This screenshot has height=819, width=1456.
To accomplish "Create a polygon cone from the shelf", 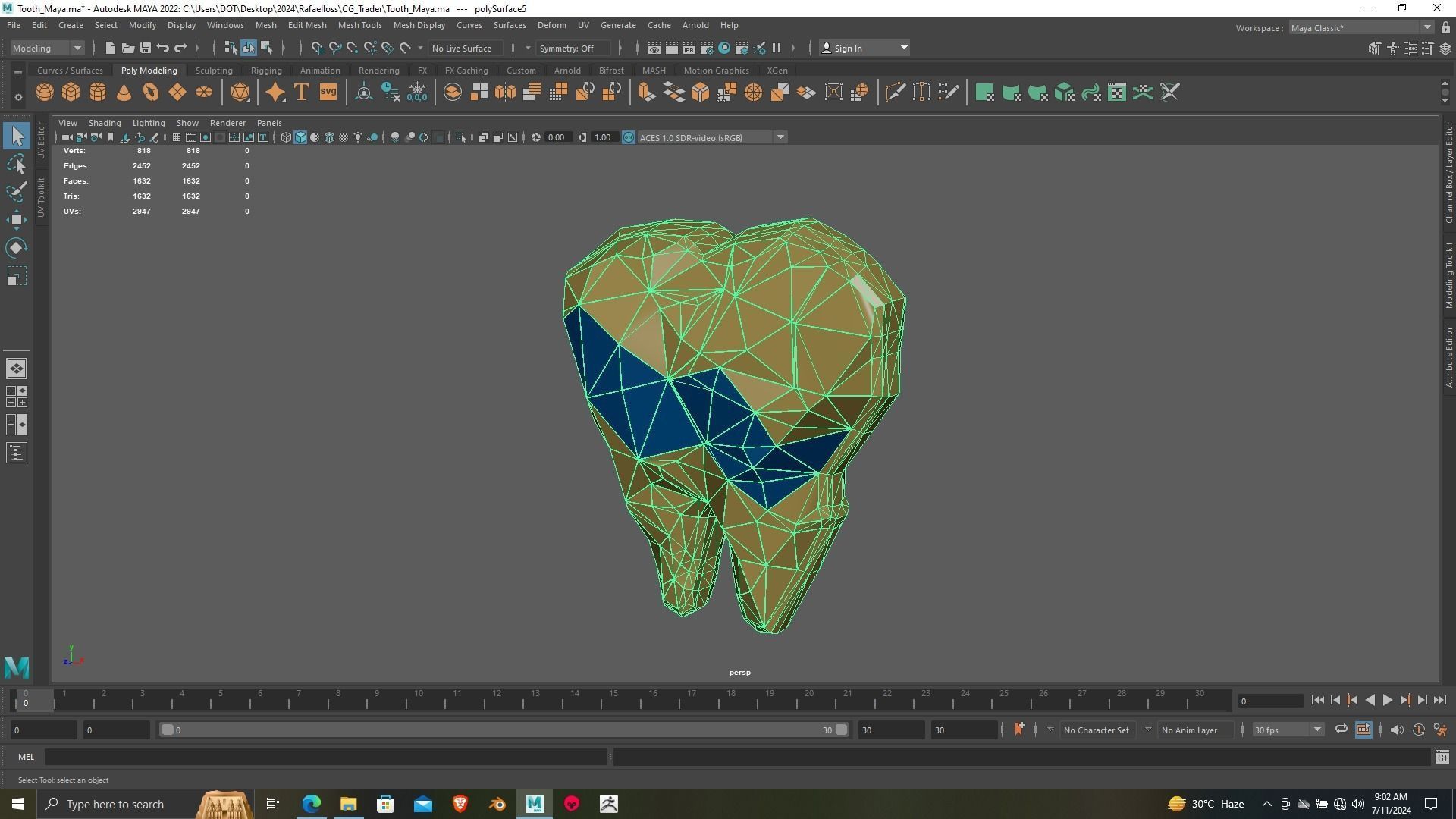I will coord(124,93).
